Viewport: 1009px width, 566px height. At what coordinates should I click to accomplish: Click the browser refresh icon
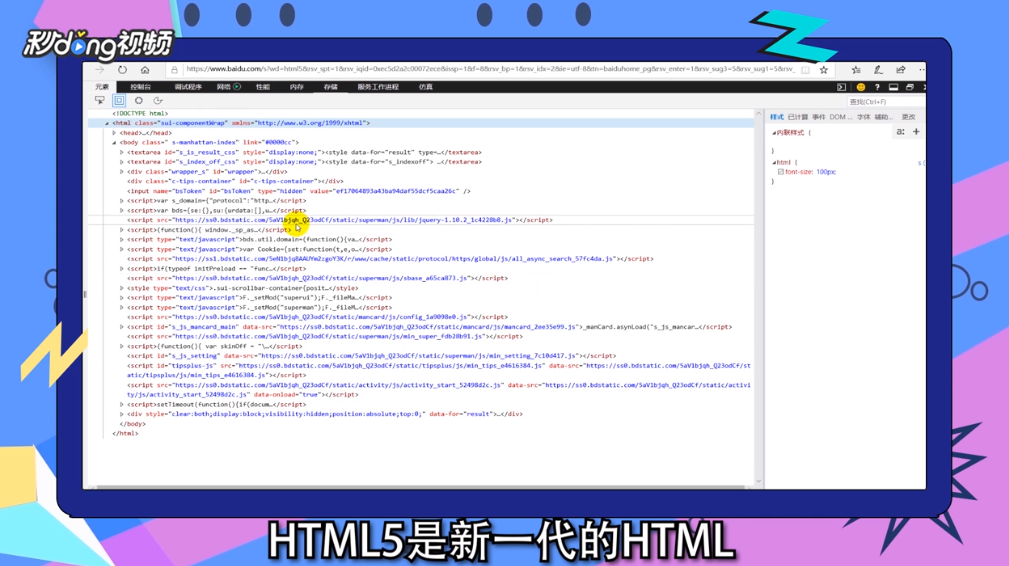(x=122, y=69)
